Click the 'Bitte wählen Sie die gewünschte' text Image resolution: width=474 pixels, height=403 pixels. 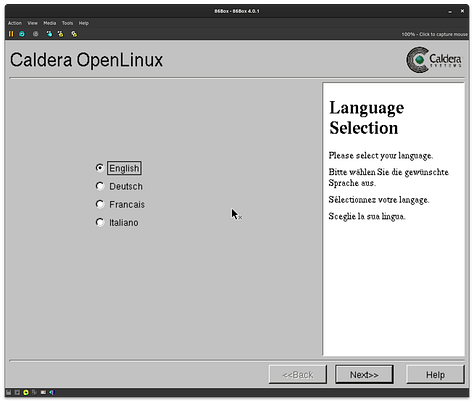pos(388,172)
